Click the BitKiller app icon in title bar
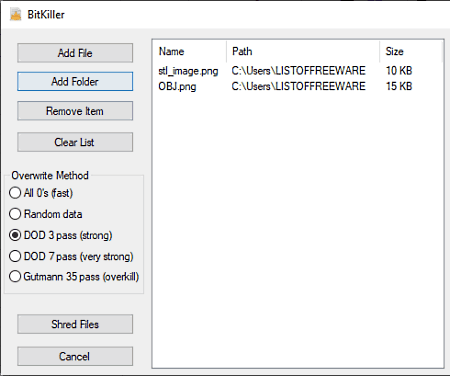450x376 pixels. point(16,14)
